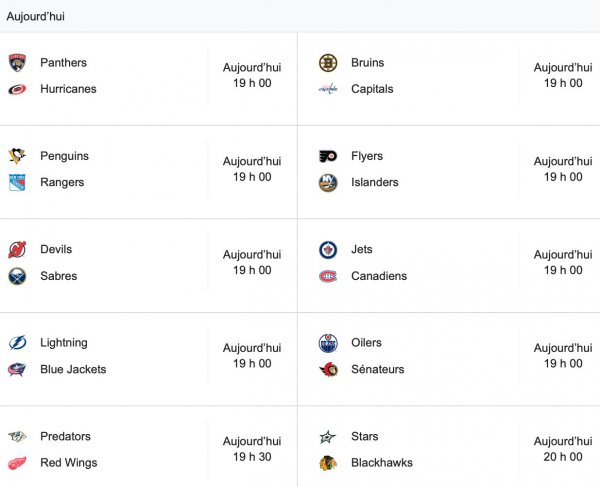Click the Florida Panthers team logo

(17, 62)
